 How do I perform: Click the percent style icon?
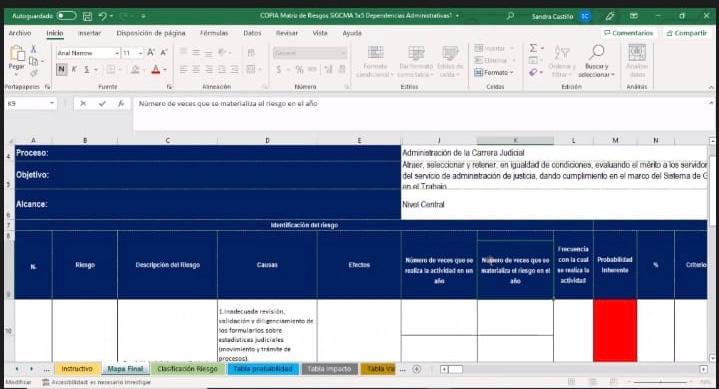(299, 69)
